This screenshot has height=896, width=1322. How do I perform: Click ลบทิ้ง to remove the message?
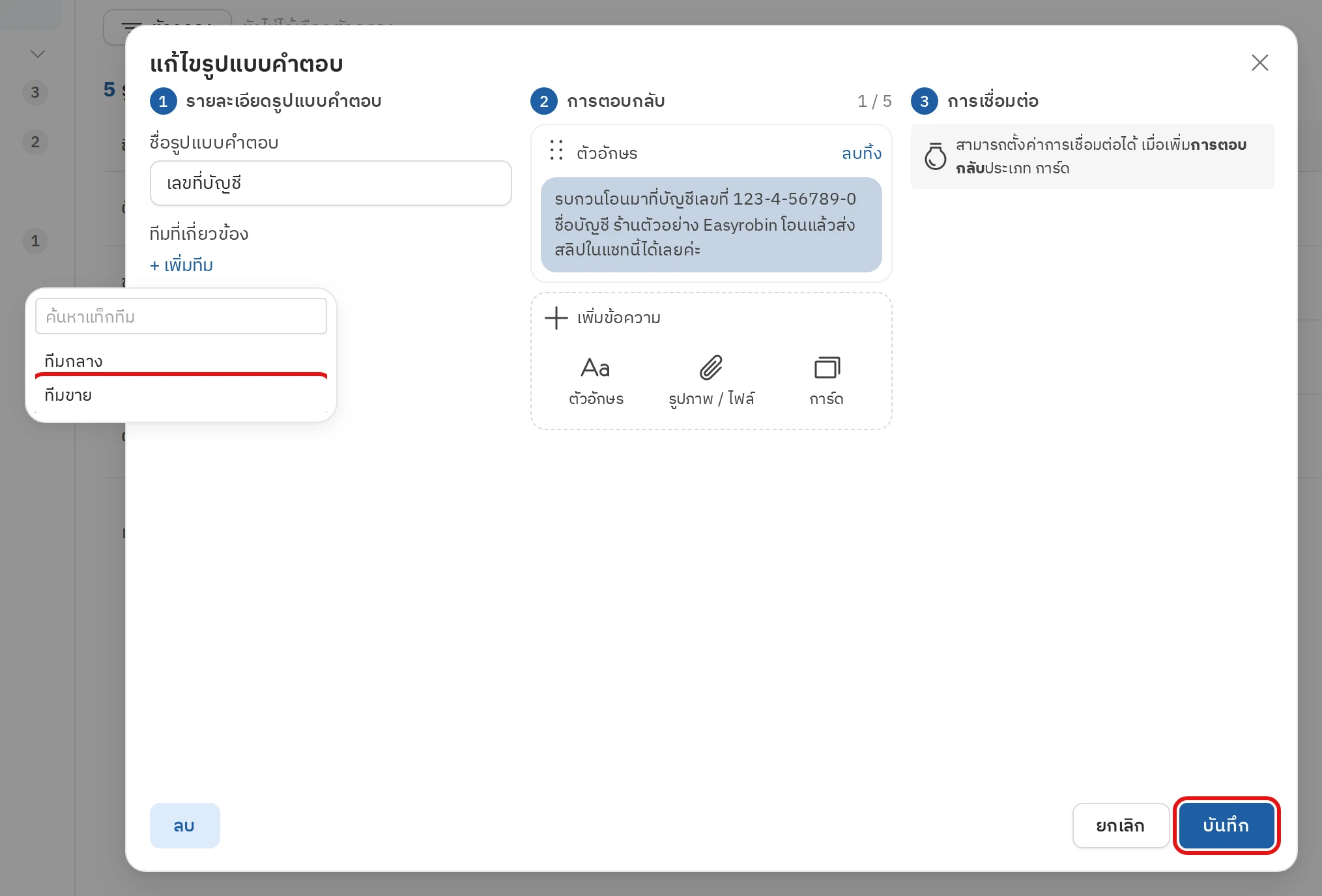(x=861, y=152)
